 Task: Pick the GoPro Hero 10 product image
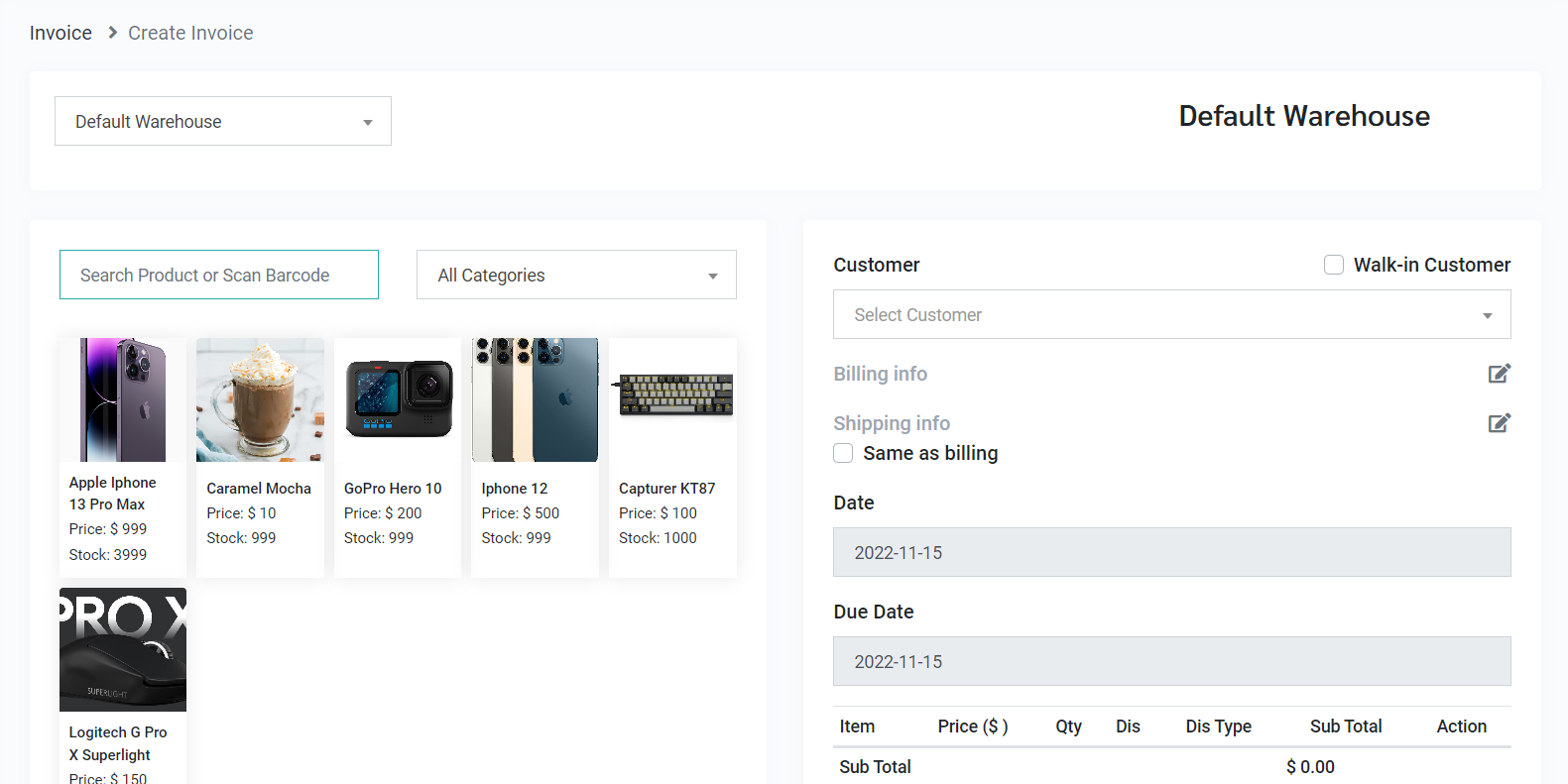398,399
